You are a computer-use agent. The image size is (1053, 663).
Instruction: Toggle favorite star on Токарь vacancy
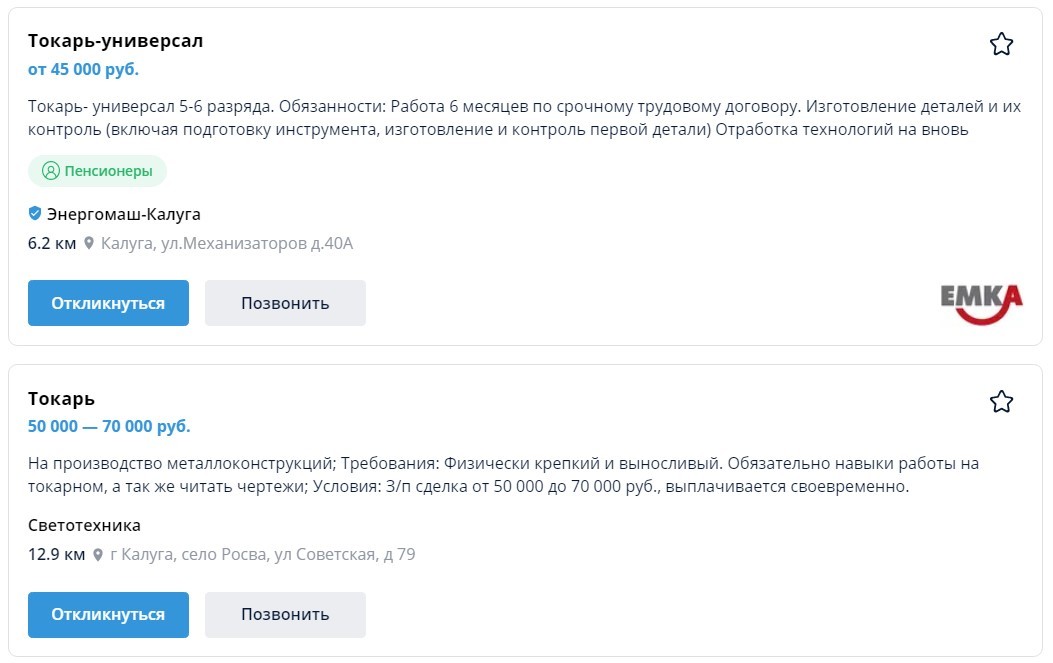pos(1001,402)
